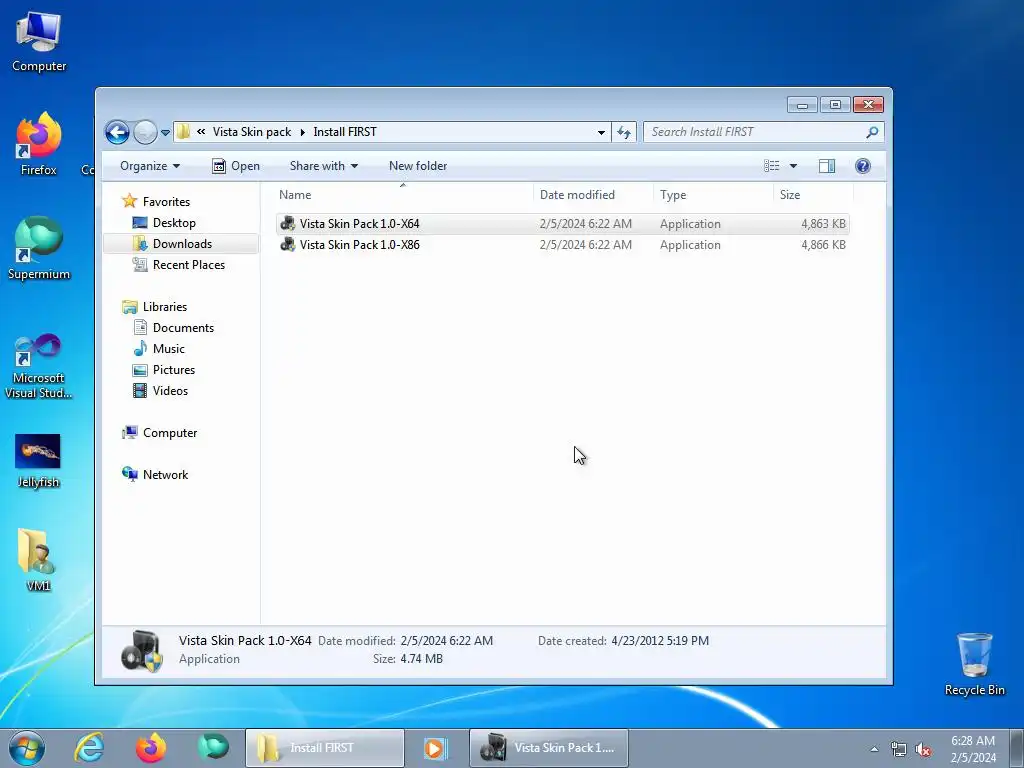This screenshot has height=768, width=1024.
Task: Launch Supermium from the taskbar
Action: tap(213, 748)
